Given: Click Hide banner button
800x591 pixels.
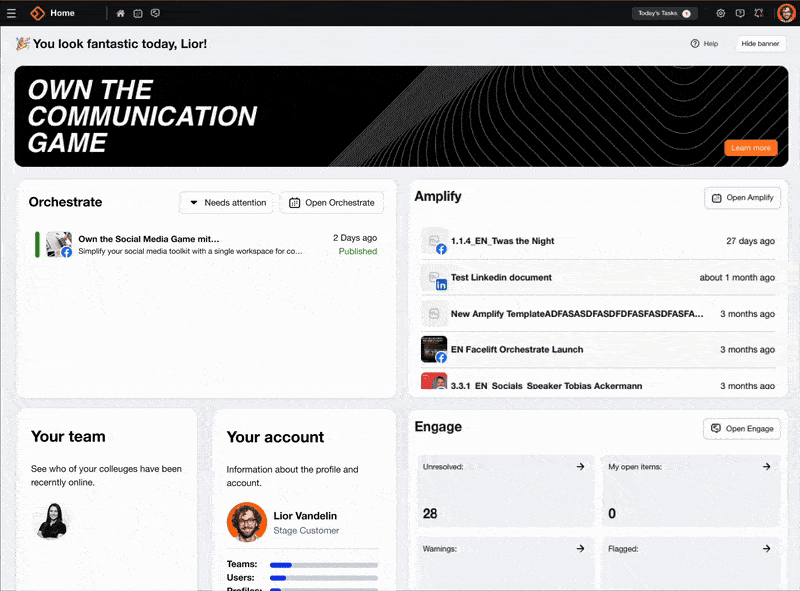Looking at the screenshot, I should pyautogui.click(x=760, y=43).
